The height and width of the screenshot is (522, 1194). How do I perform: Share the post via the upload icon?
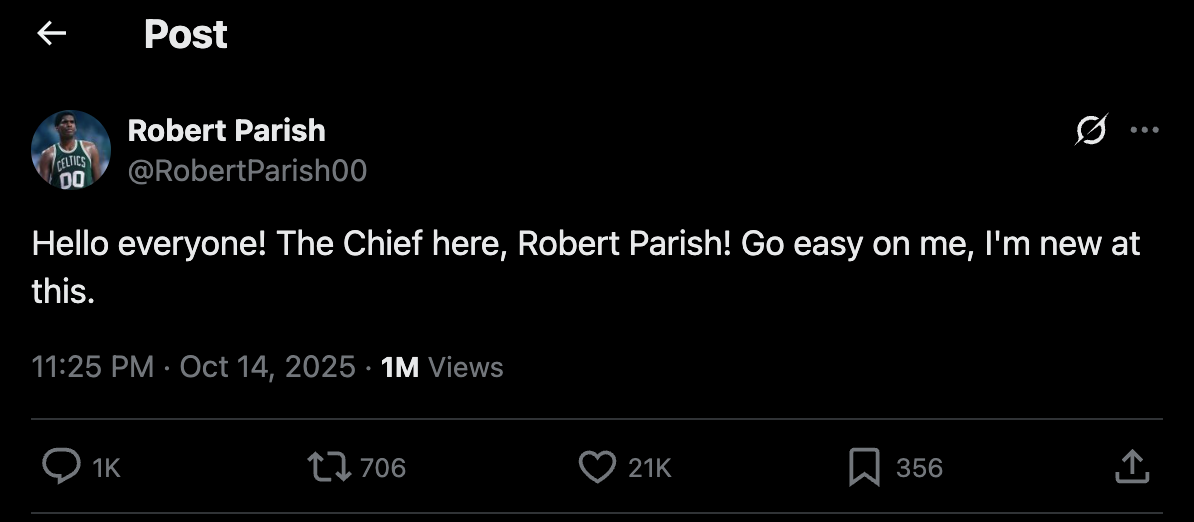pyautogui.click(x=1130, y=467)
